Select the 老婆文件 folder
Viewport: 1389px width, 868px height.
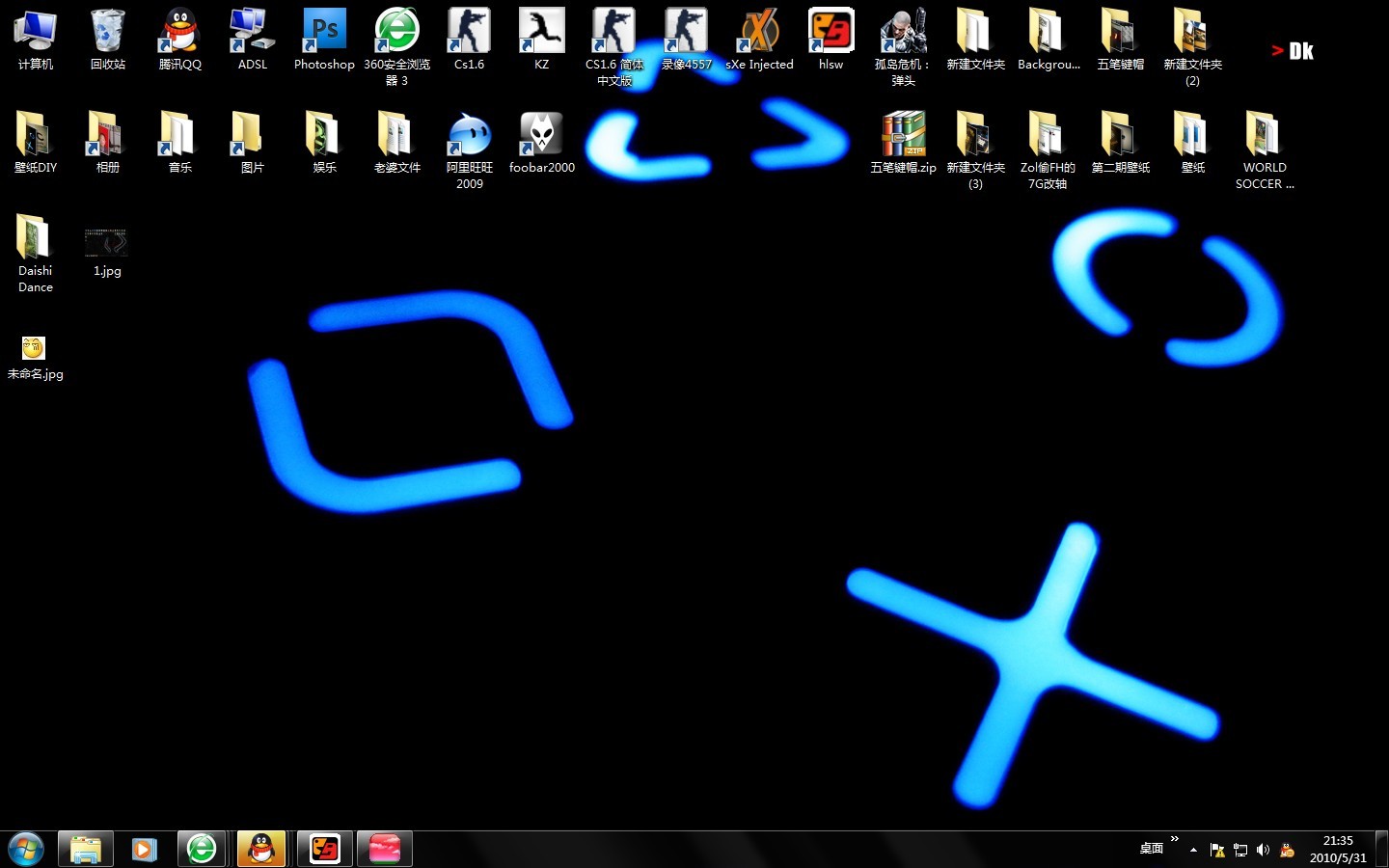[396, 143]
